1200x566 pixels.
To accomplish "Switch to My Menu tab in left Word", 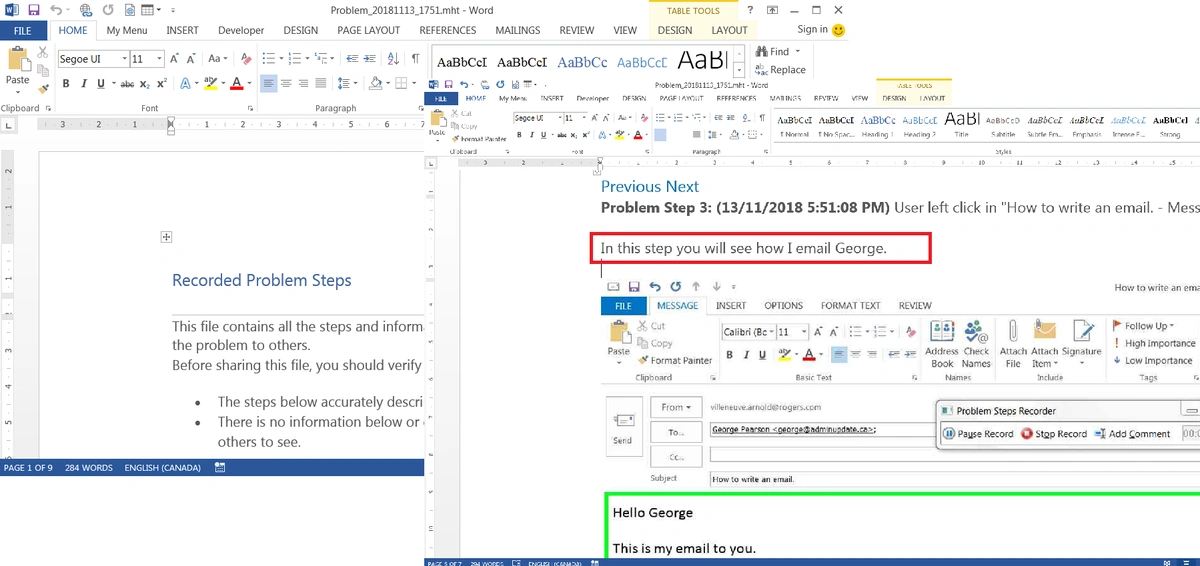I will (x=127, y=30).
